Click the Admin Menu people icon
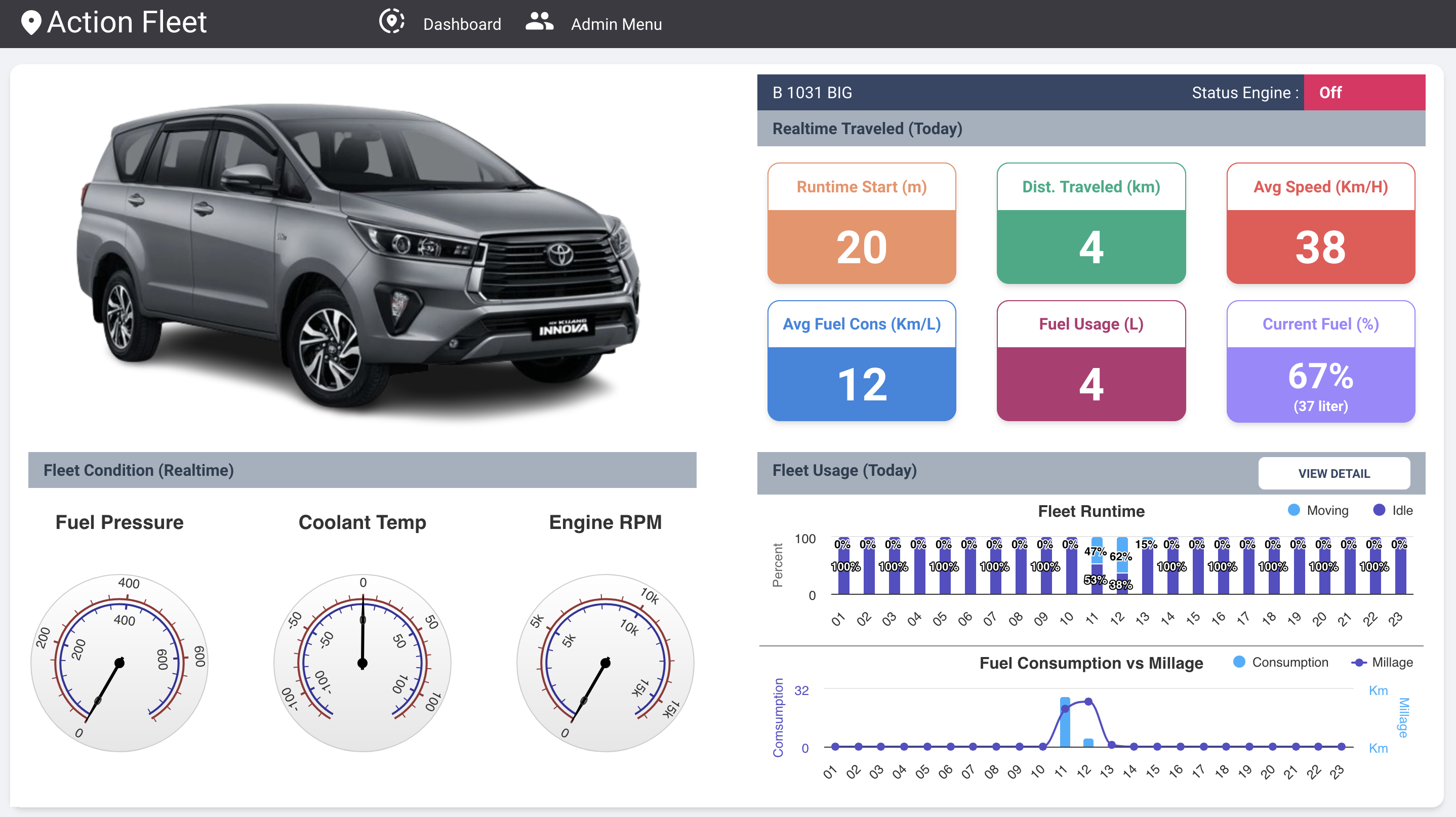The width and height of the screenshot is (1456, 817). coord(539,21)
